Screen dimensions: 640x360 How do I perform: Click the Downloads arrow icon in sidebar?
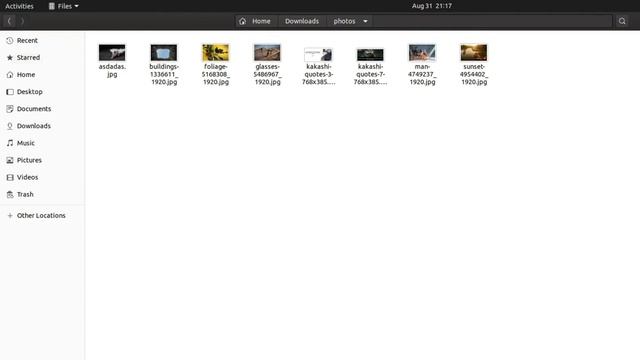[x=10, y=126]
